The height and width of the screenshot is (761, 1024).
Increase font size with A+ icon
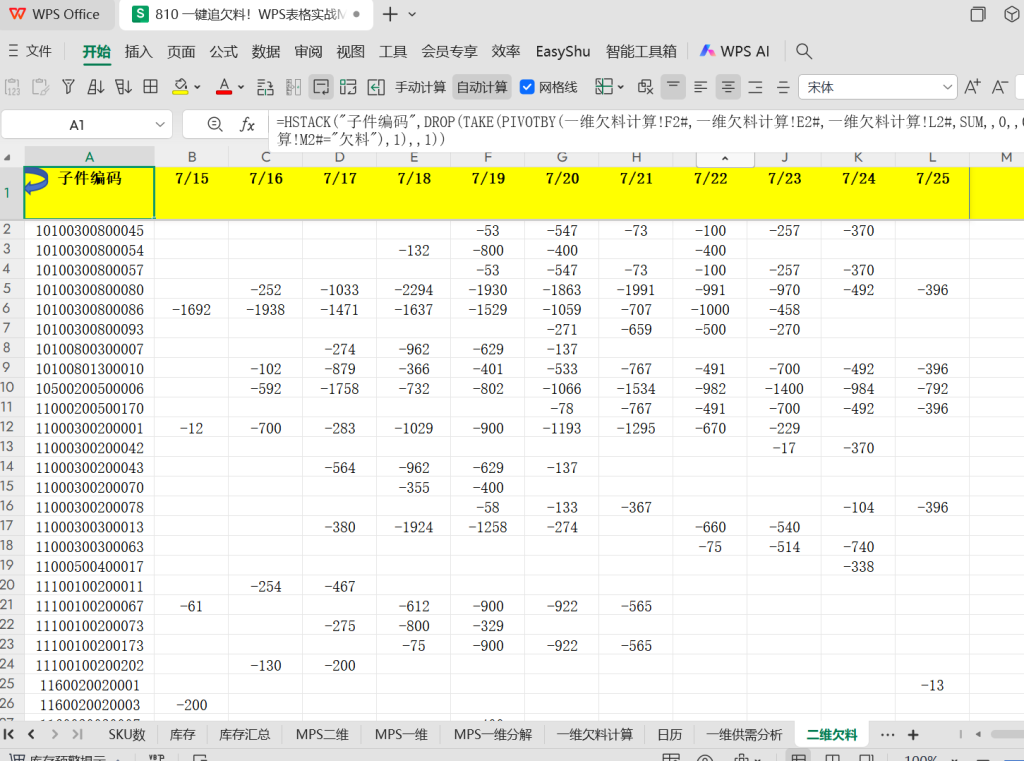point(972,87)
